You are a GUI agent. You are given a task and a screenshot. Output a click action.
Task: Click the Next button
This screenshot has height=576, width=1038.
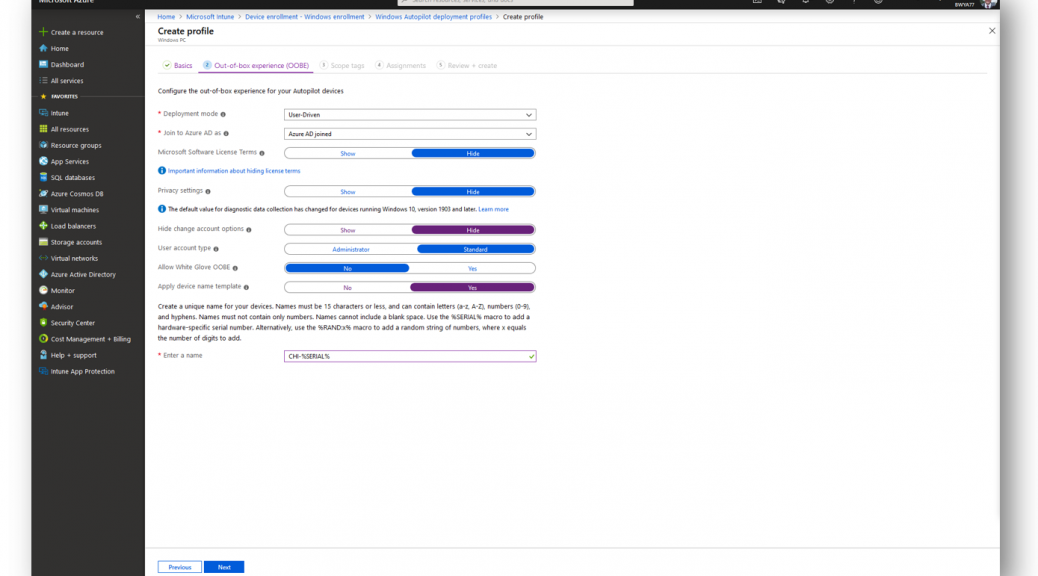224,567
